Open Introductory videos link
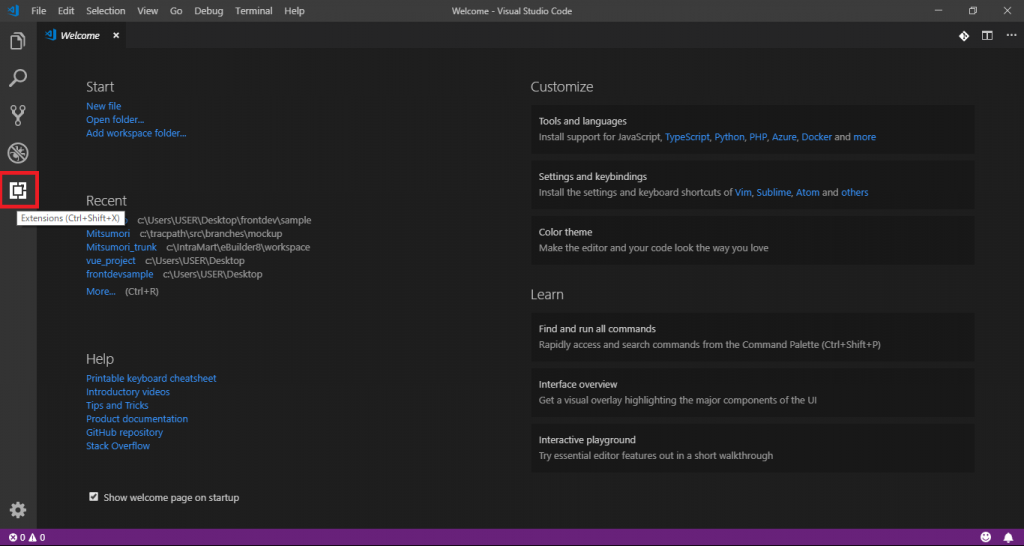This screenshot has height=546, width=1024. [x=128, y=392]
